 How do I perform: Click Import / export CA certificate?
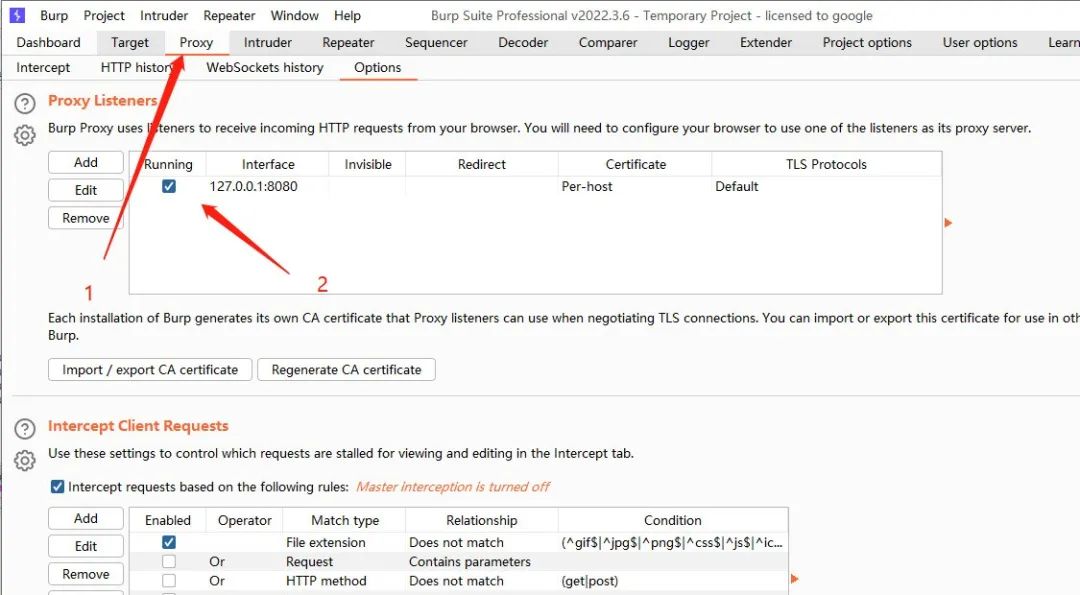150,370
